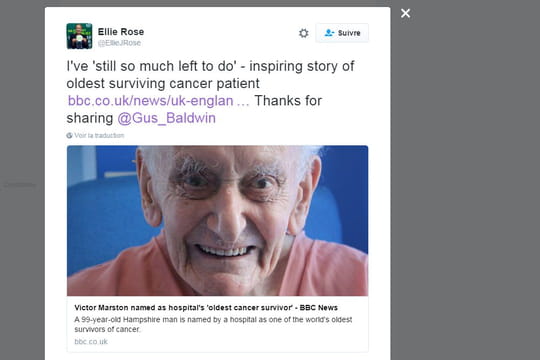The height and width of the screenshot is (360, 540).
Task: Open the @Gus_Baldwin mention
Action: tap(167, 118)
